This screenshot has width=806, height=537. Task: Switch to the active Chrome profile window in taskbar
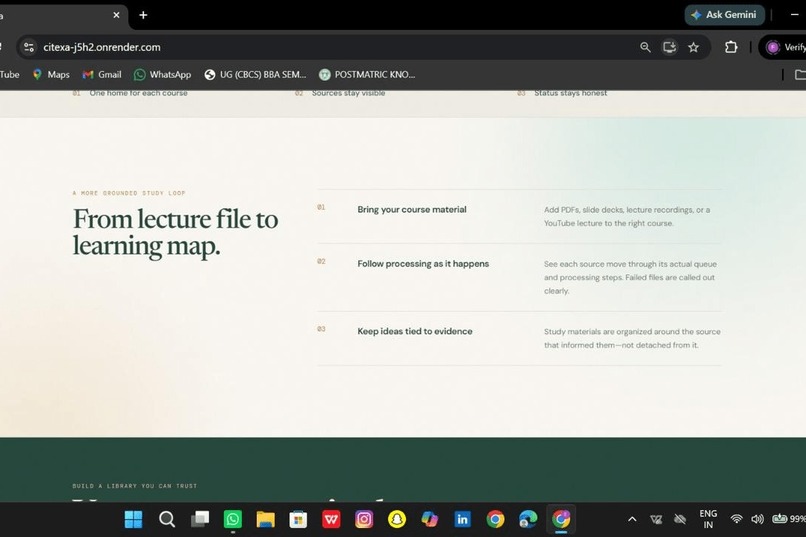(x=561, y=520)
